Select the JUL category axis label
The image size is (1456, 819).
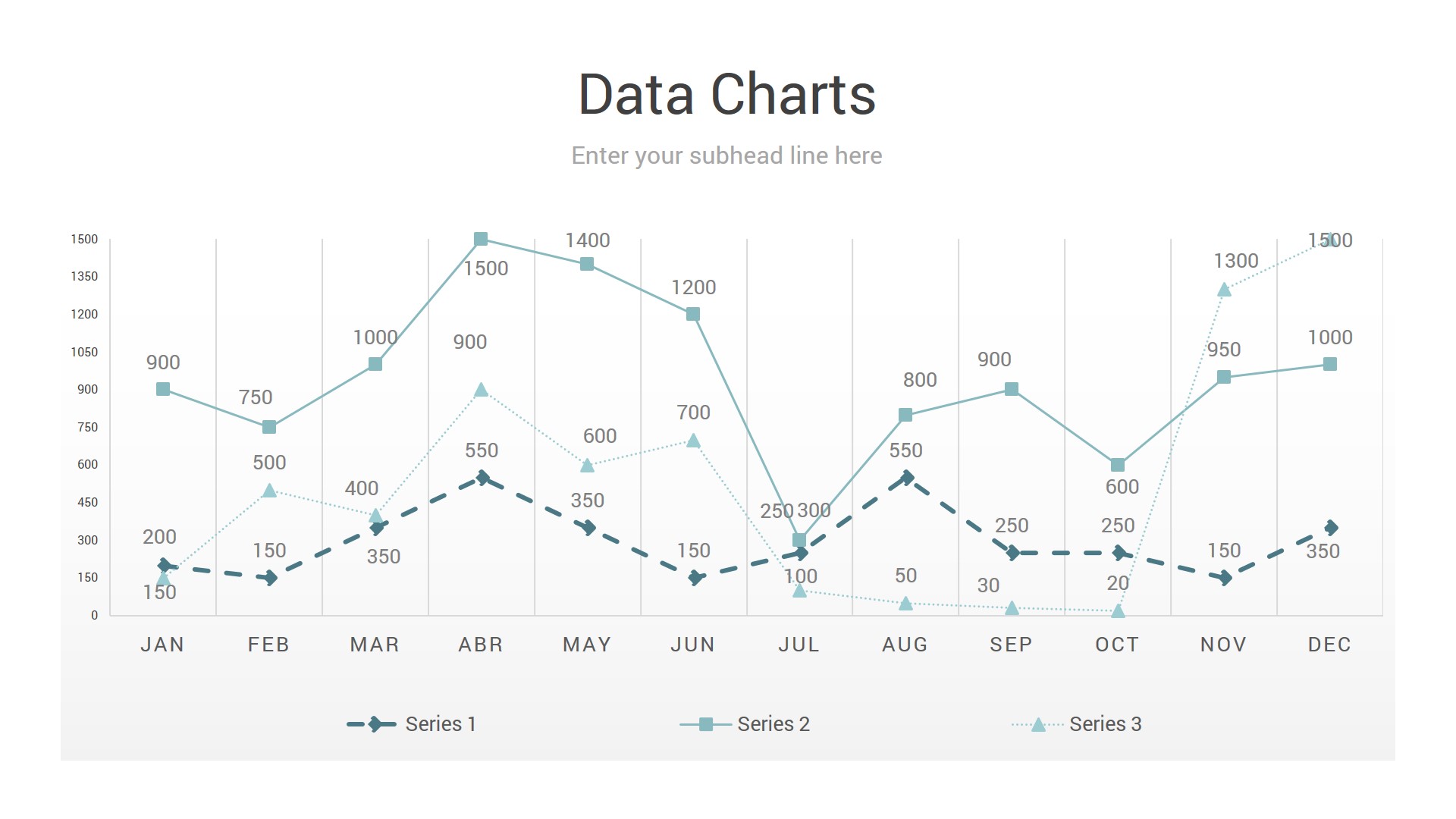(x=799, y=645)
